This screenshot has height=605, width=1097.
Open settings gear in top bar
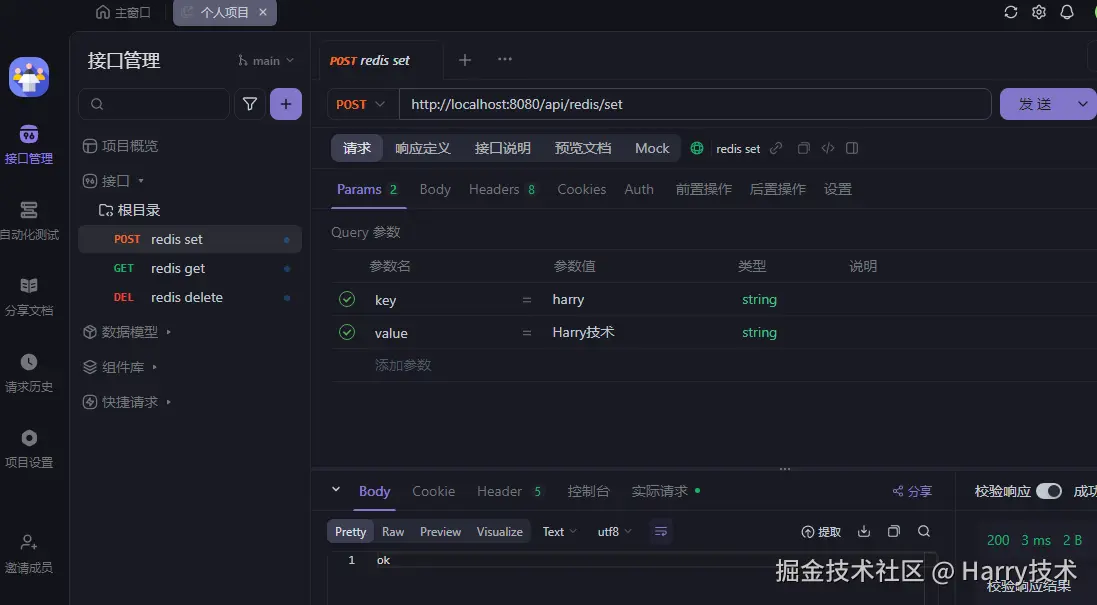(1039, 12)
